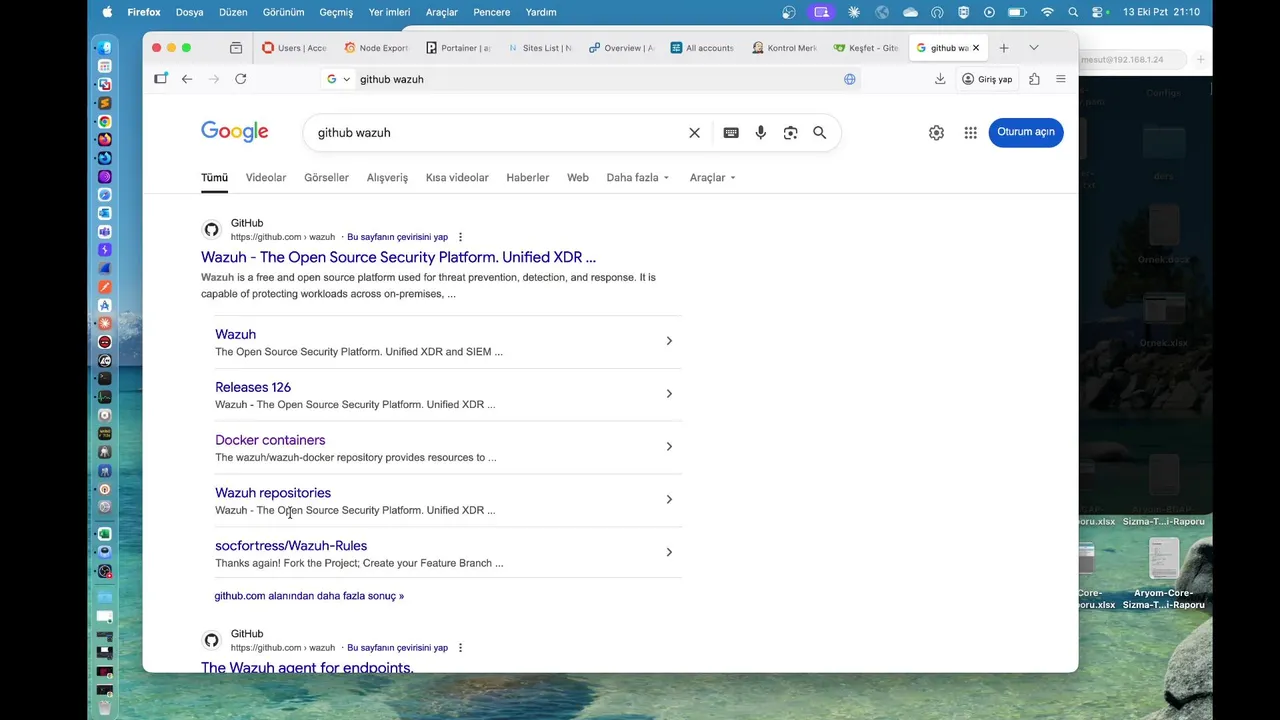Launch Google Chrome from the Dock

pos(105,121)
